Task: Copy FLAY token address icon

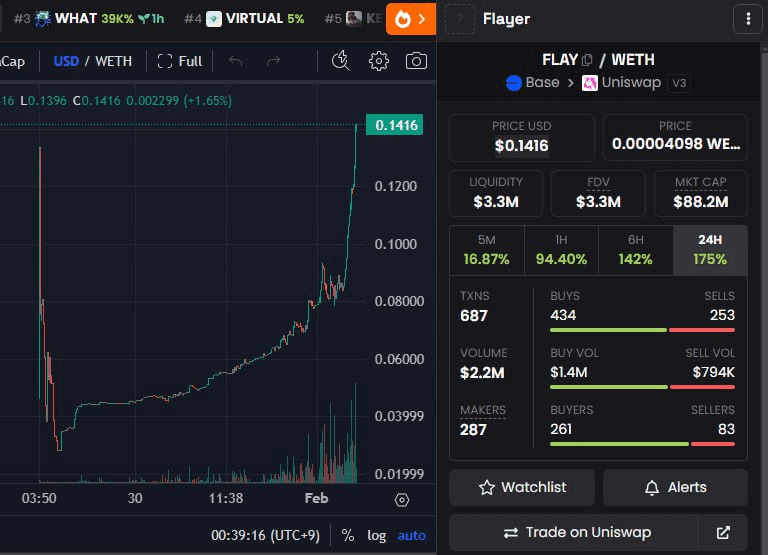Action: tap(587, 60)
